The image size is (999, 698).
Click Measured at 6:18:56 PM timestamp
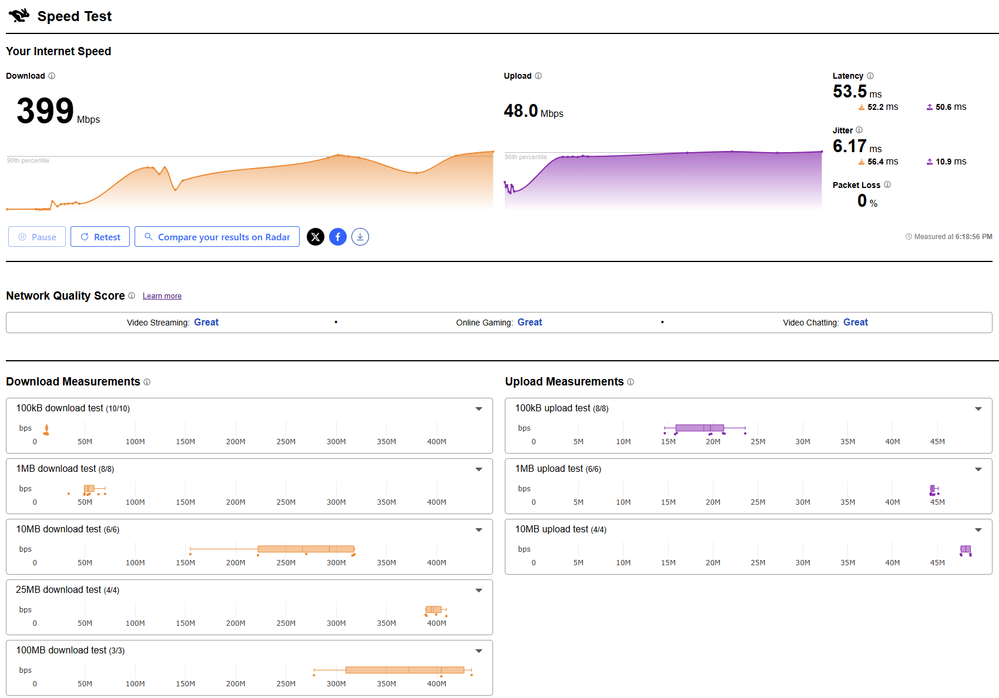coord(949,236)
